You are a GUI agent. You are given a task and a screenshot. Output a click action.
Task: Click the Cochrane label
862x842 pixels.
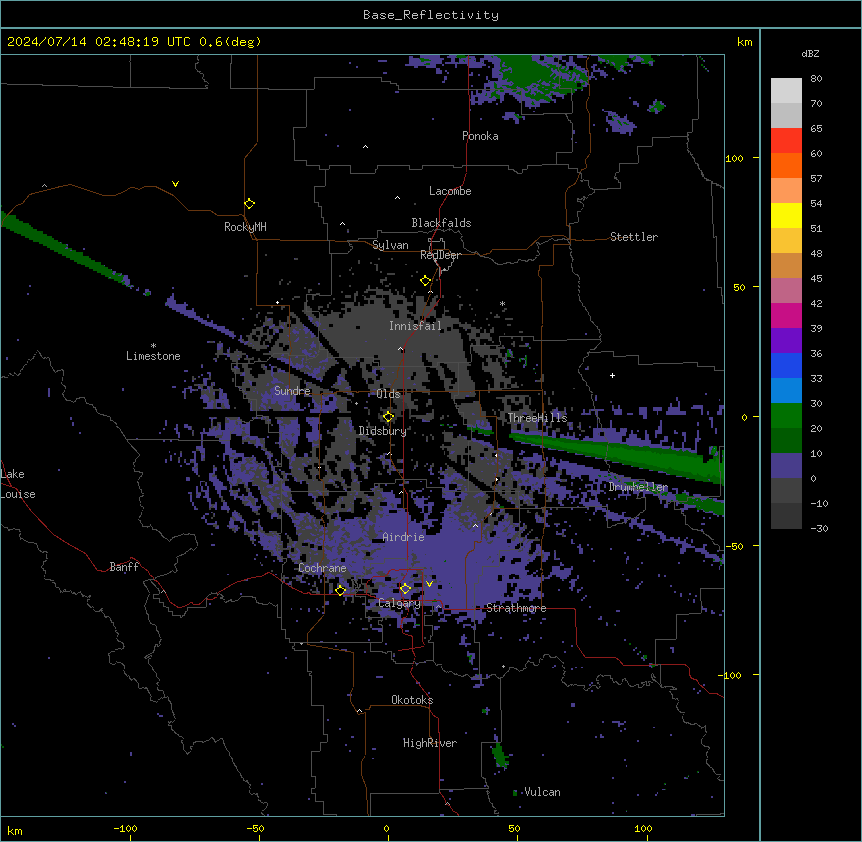(x=322, y=568)
